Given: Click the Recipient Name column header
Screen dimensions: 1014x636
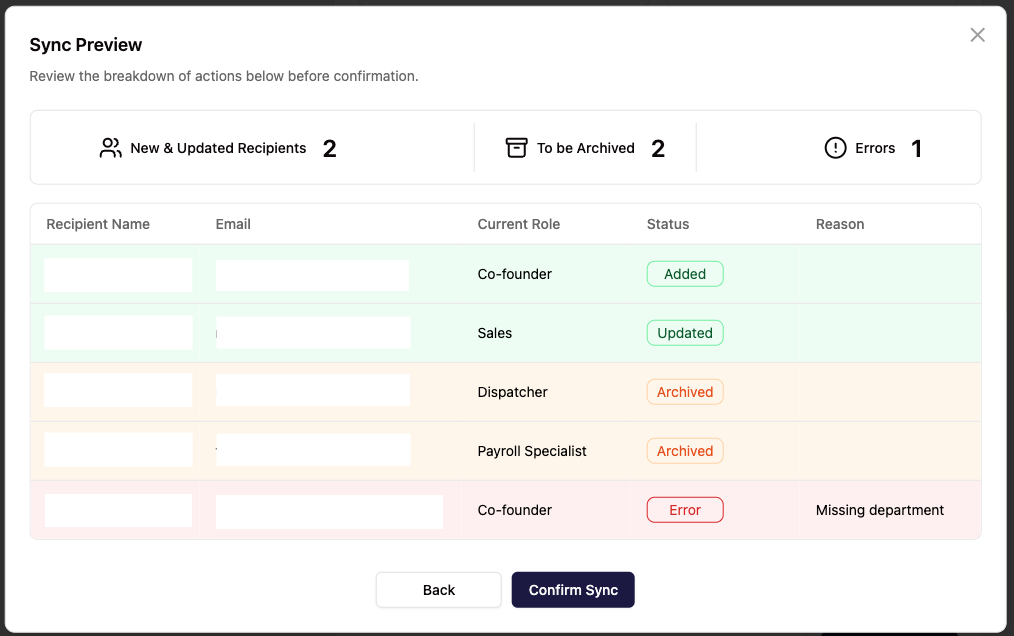Looking at the screenshot, I should [98, 224].
